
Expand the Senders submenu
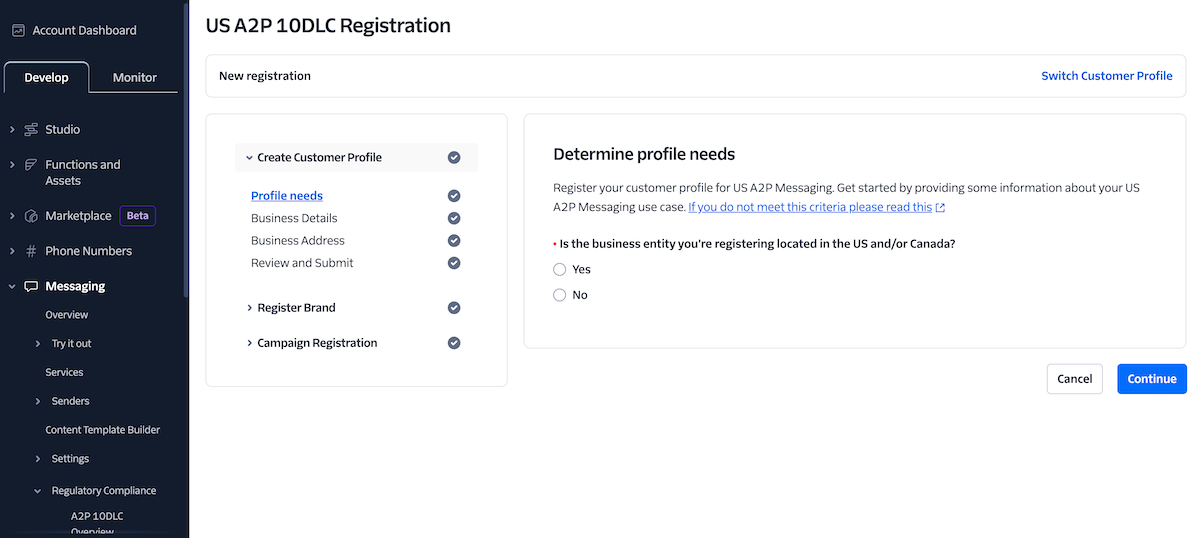pyautogui.click(x=38, y=401)
